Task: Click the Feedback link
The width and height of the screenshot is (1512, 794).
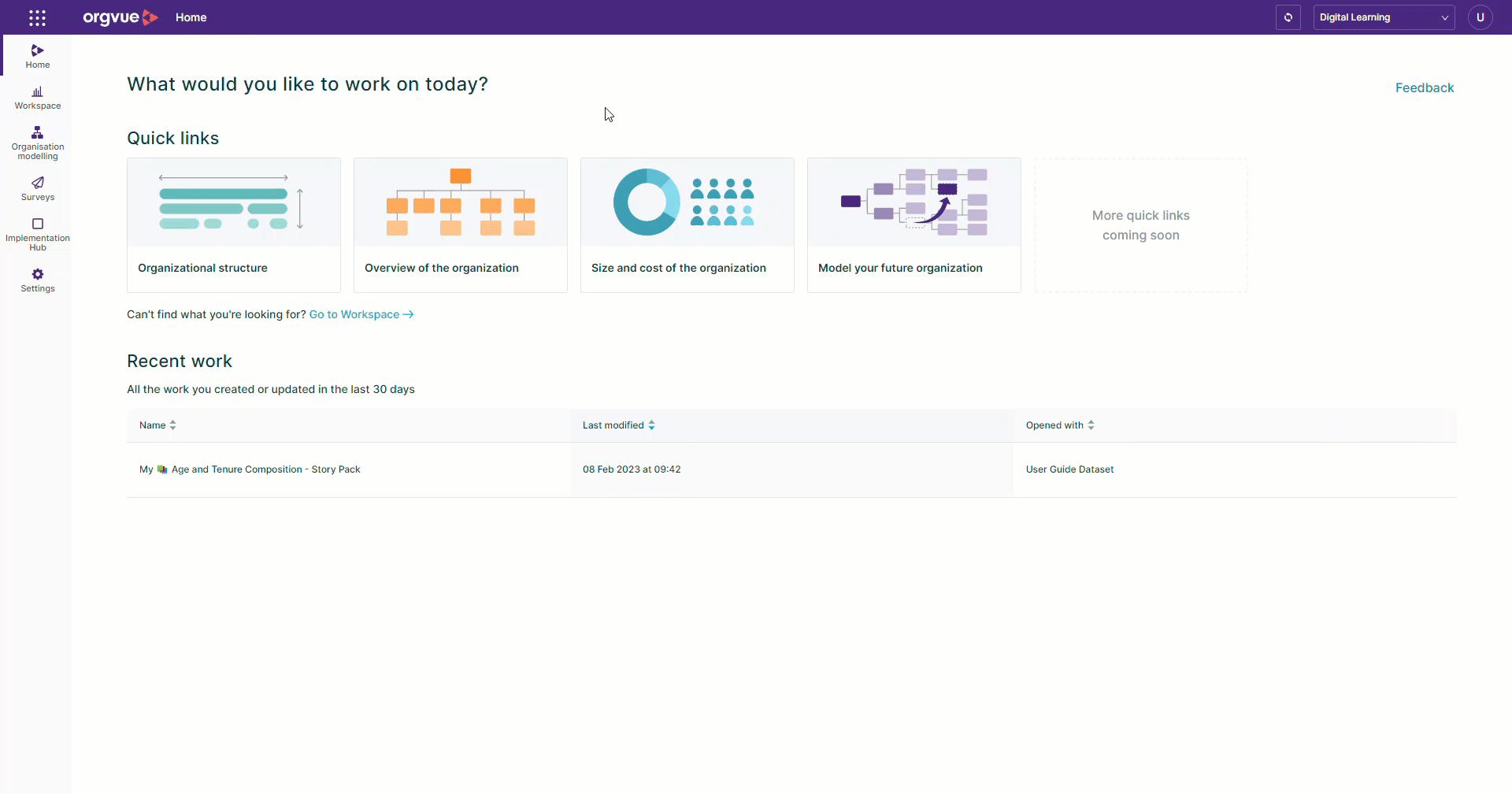Action: [x=1424, y=88]
